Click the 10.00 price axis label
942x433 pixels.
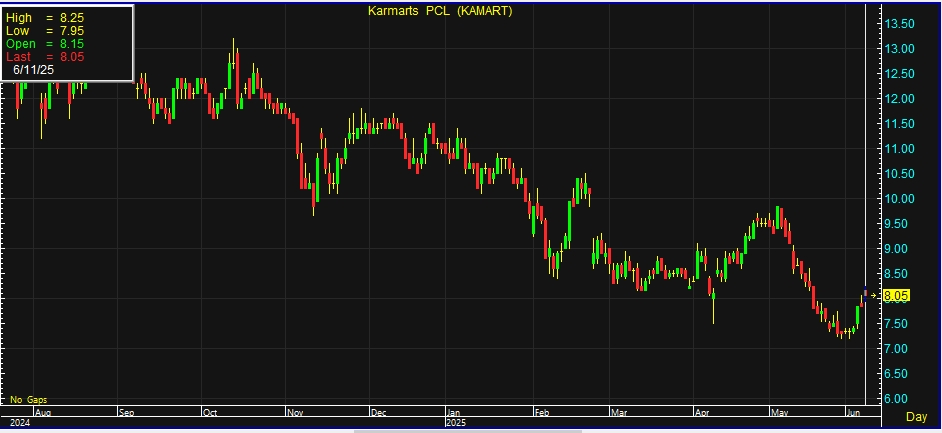[899, 199]
